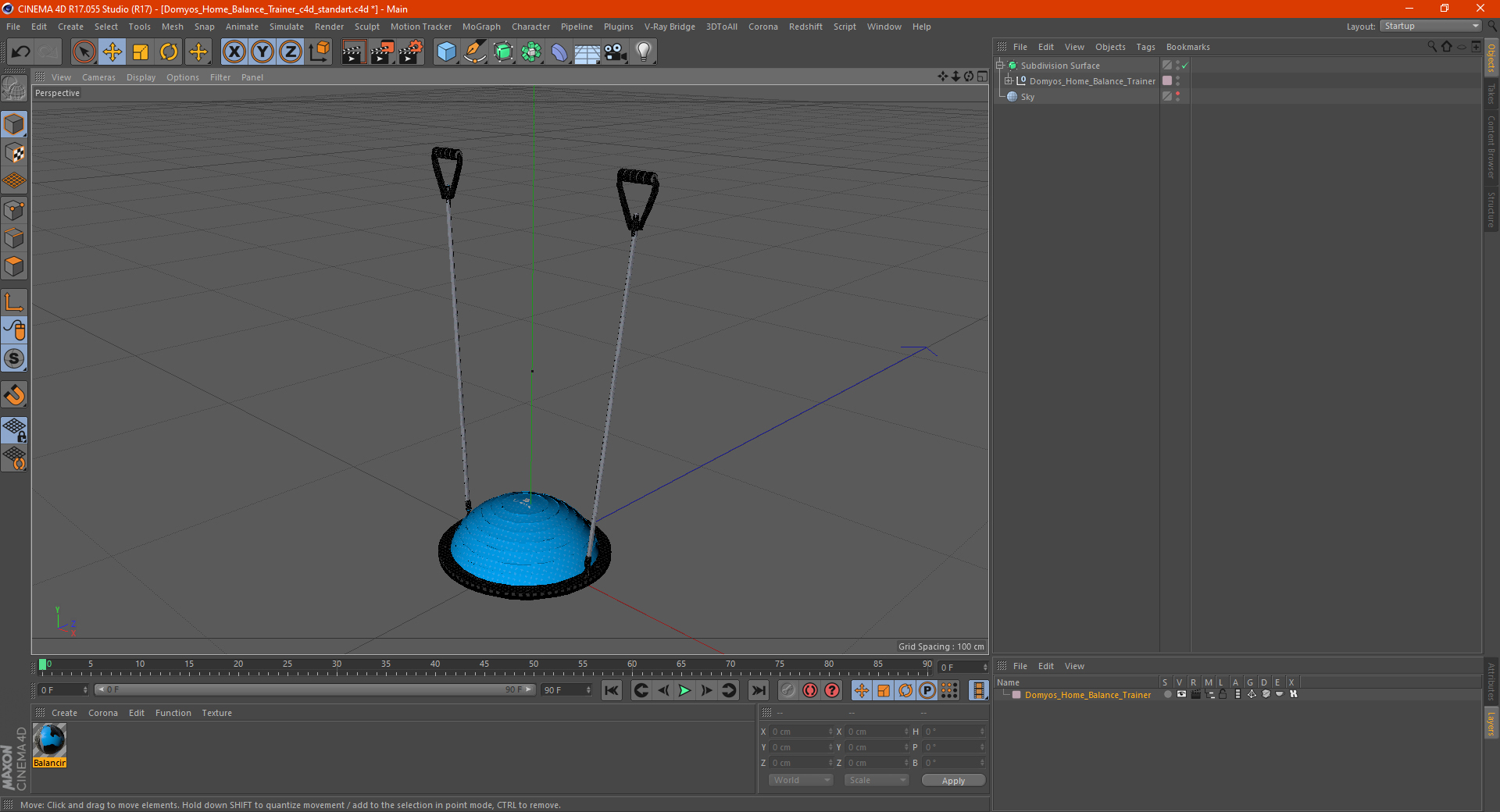
Task: Open the spline Pen tool
Action: point(475,52)
